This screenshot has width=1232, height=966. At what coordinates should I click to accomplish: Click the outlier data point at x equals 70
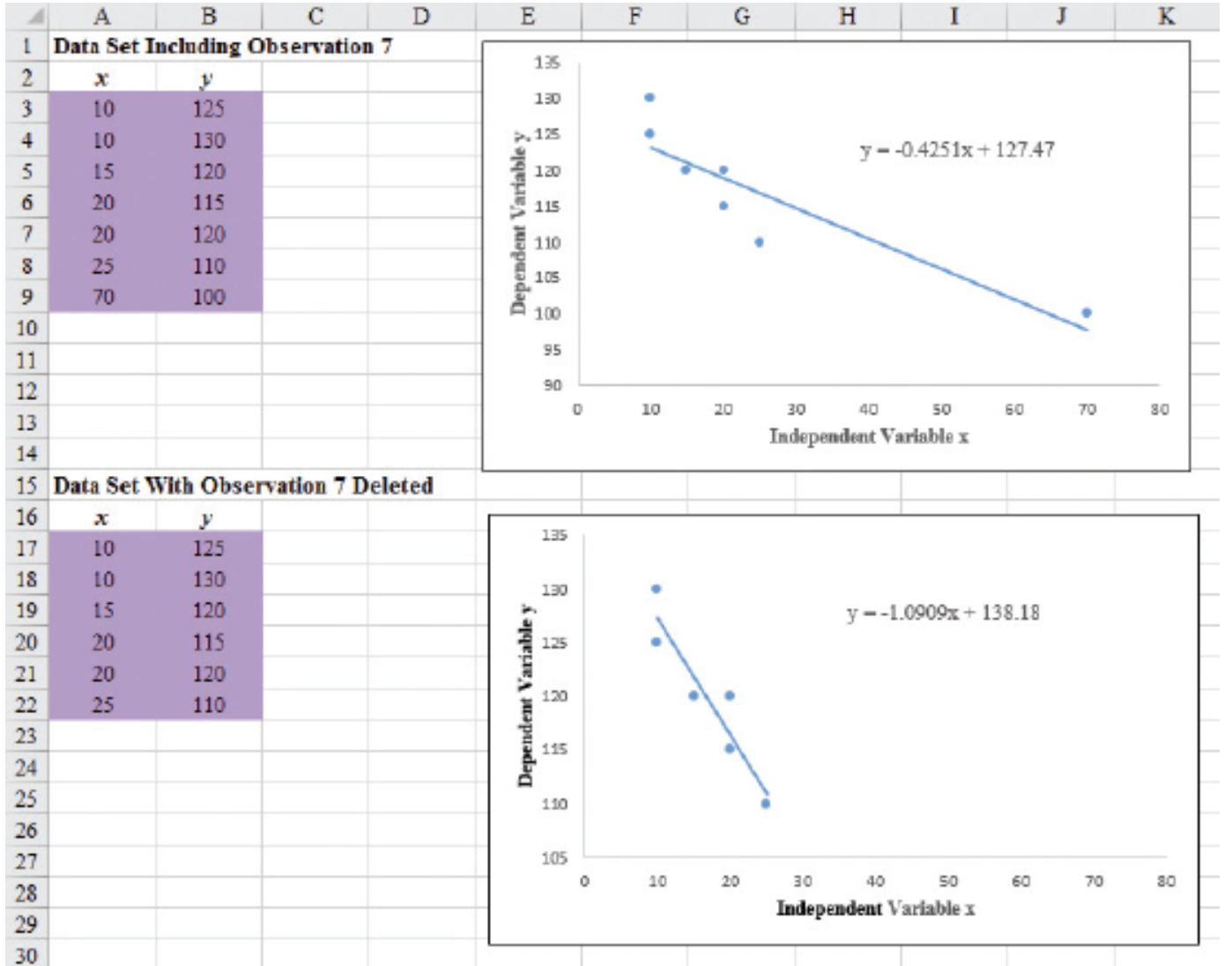pos(1086,311)
